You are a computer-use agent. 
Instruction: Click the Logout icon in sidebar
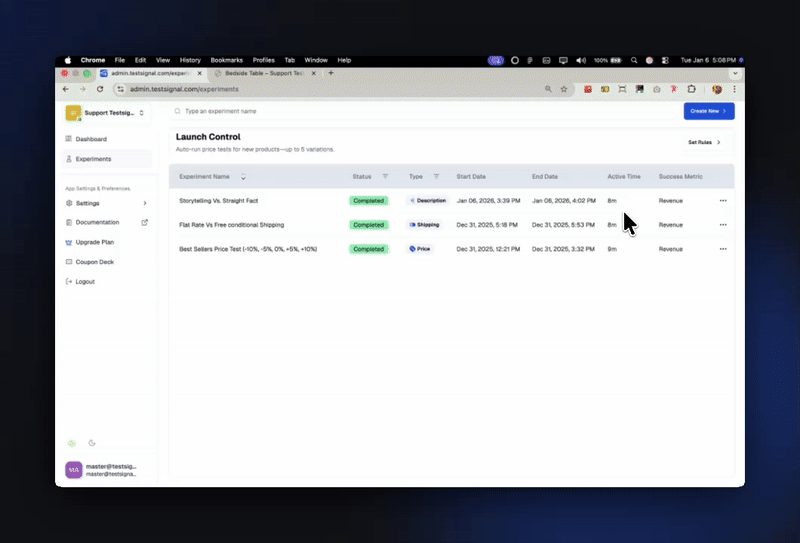click(x=68, y=281)
